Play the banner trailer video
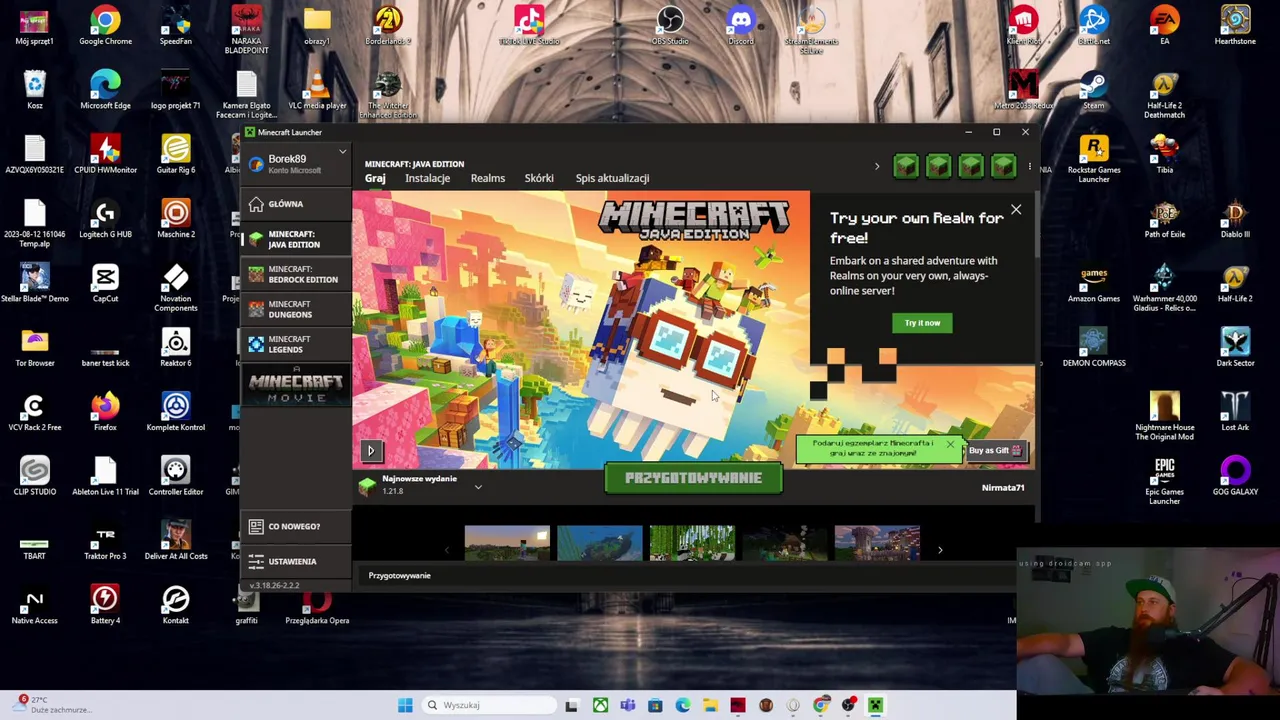The height and width of the screenshot is (720, 1280). tap(370, 451)
